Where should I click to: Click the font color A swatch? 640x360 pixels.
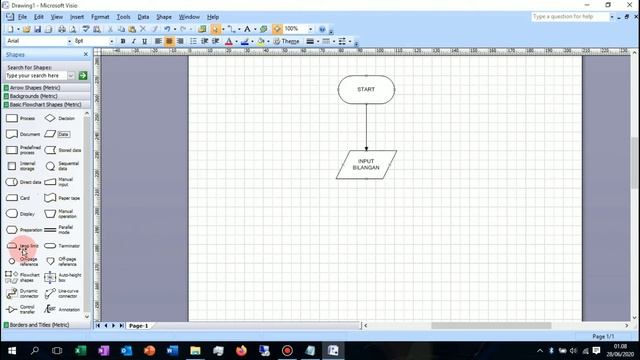tap(229, 41)
